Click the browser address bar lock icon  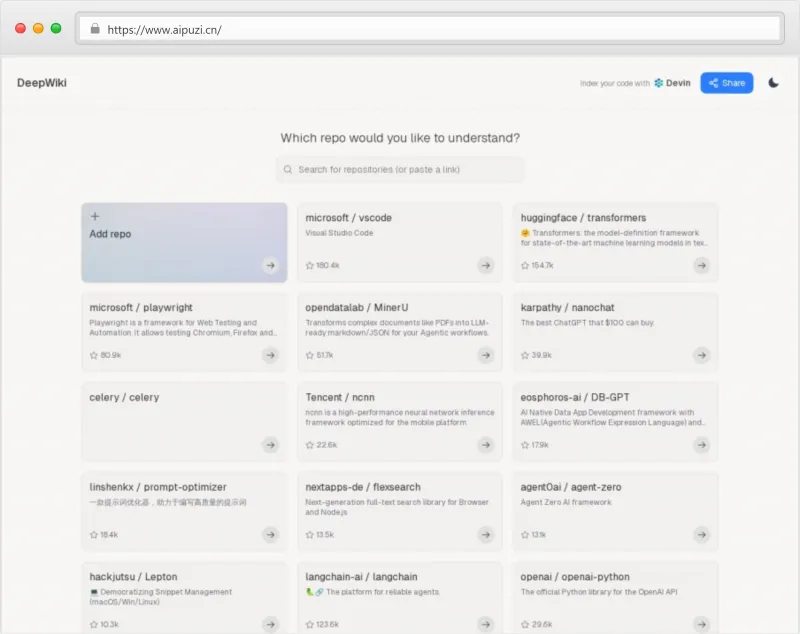point(95,29)
